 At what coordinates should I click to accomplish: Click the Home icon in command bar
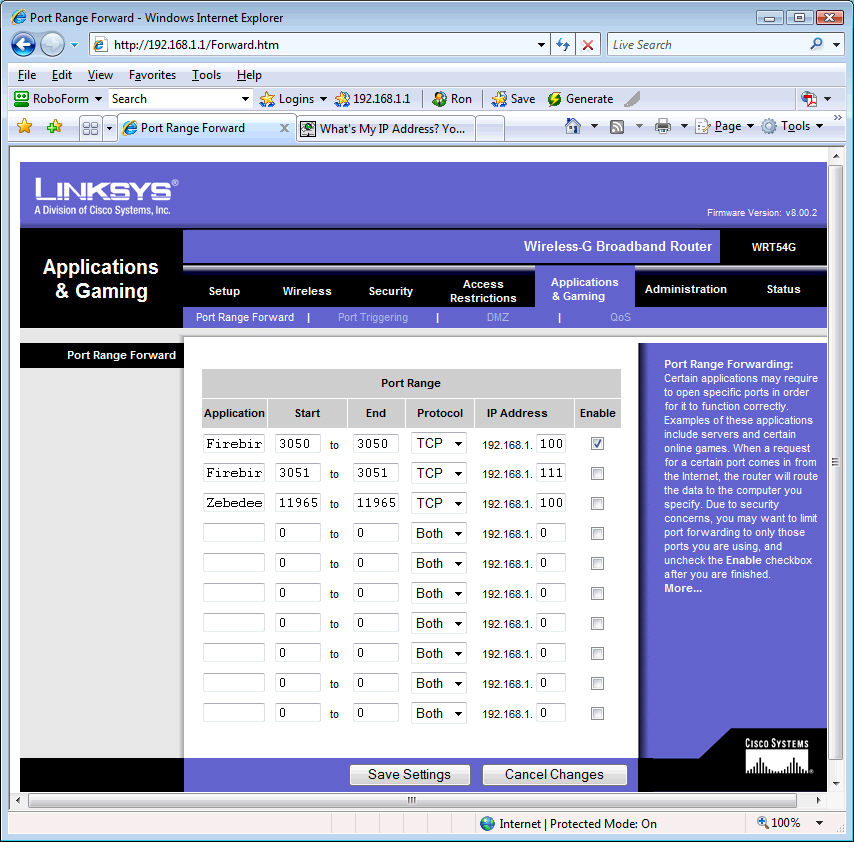click(573, 127)
